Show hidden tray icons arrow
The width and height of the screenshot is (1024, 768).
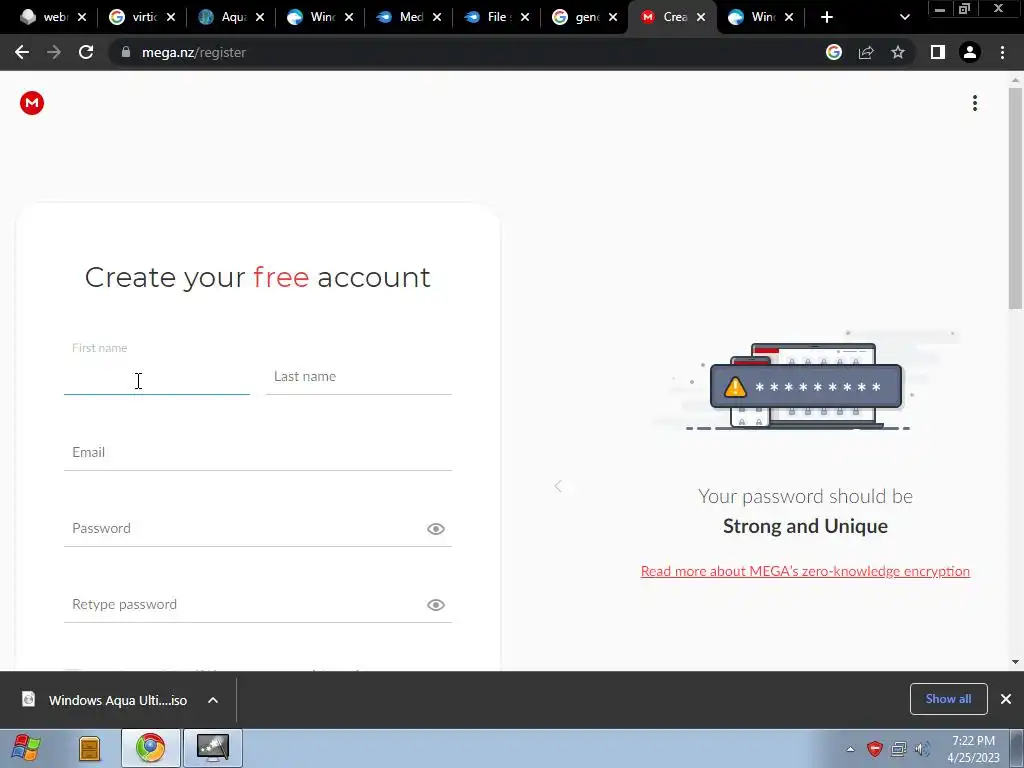pyautogui.click(x=850, y=749)
